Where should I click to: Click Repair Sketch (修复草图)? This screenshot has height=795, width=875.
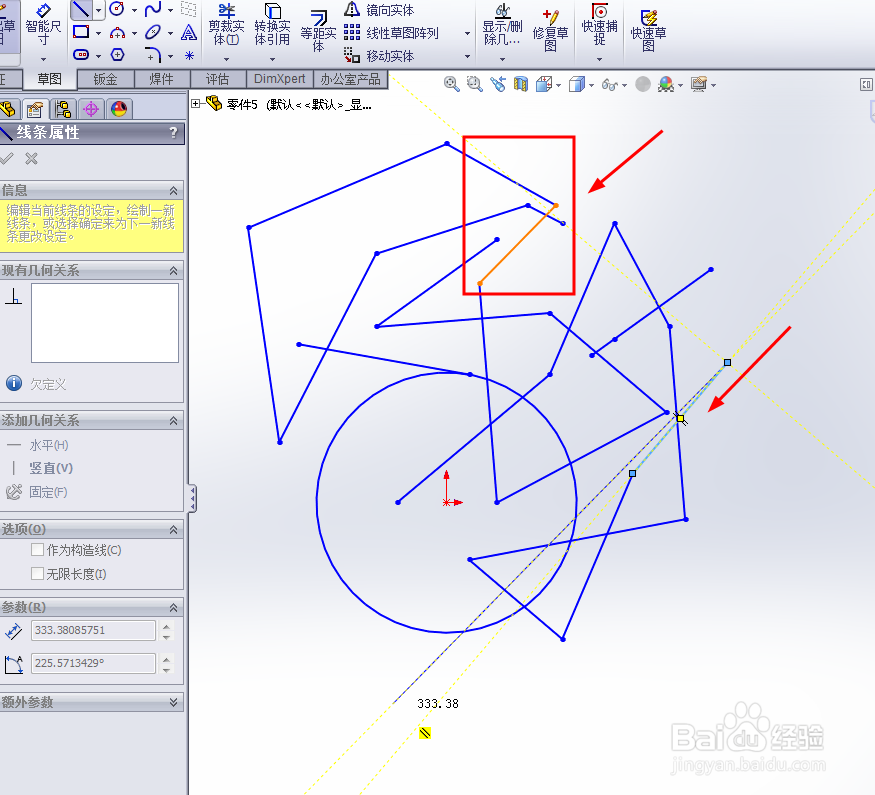tap(550, 31)
